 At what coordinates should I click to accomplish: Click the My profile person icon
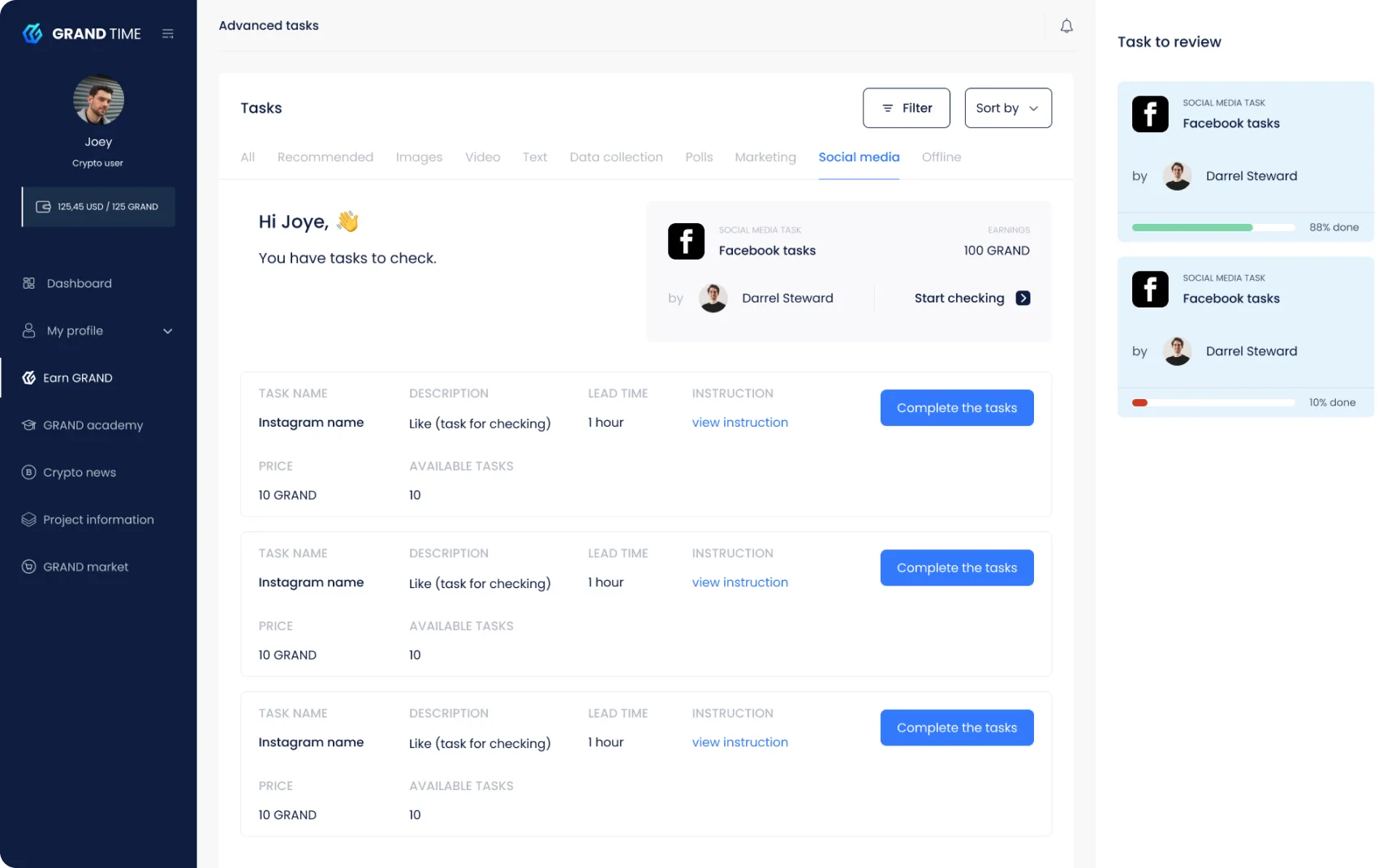(29, 331)
